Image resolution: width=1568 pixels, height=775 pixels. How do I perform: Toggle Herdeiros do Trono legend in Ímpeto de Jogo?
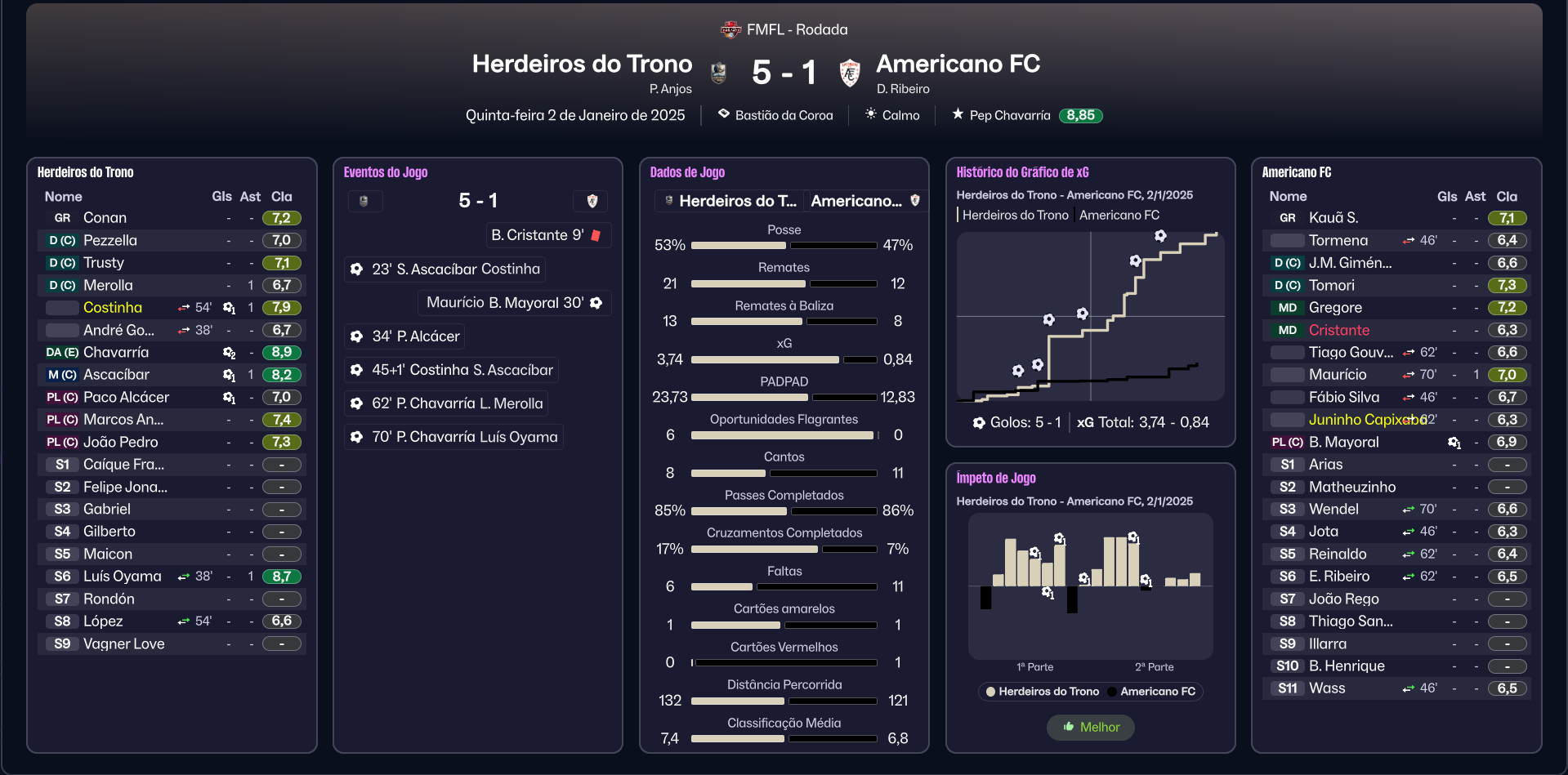click(1042, 692)
